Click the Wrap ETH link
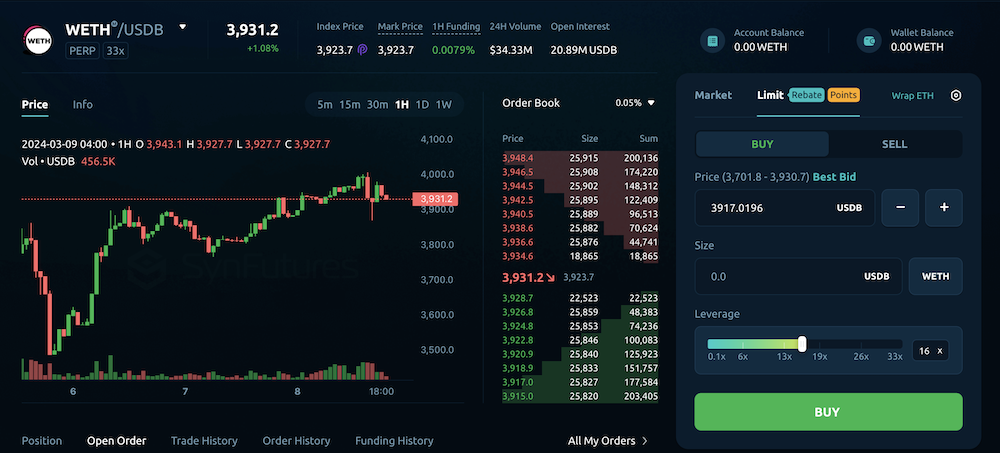 coord(913,96)
